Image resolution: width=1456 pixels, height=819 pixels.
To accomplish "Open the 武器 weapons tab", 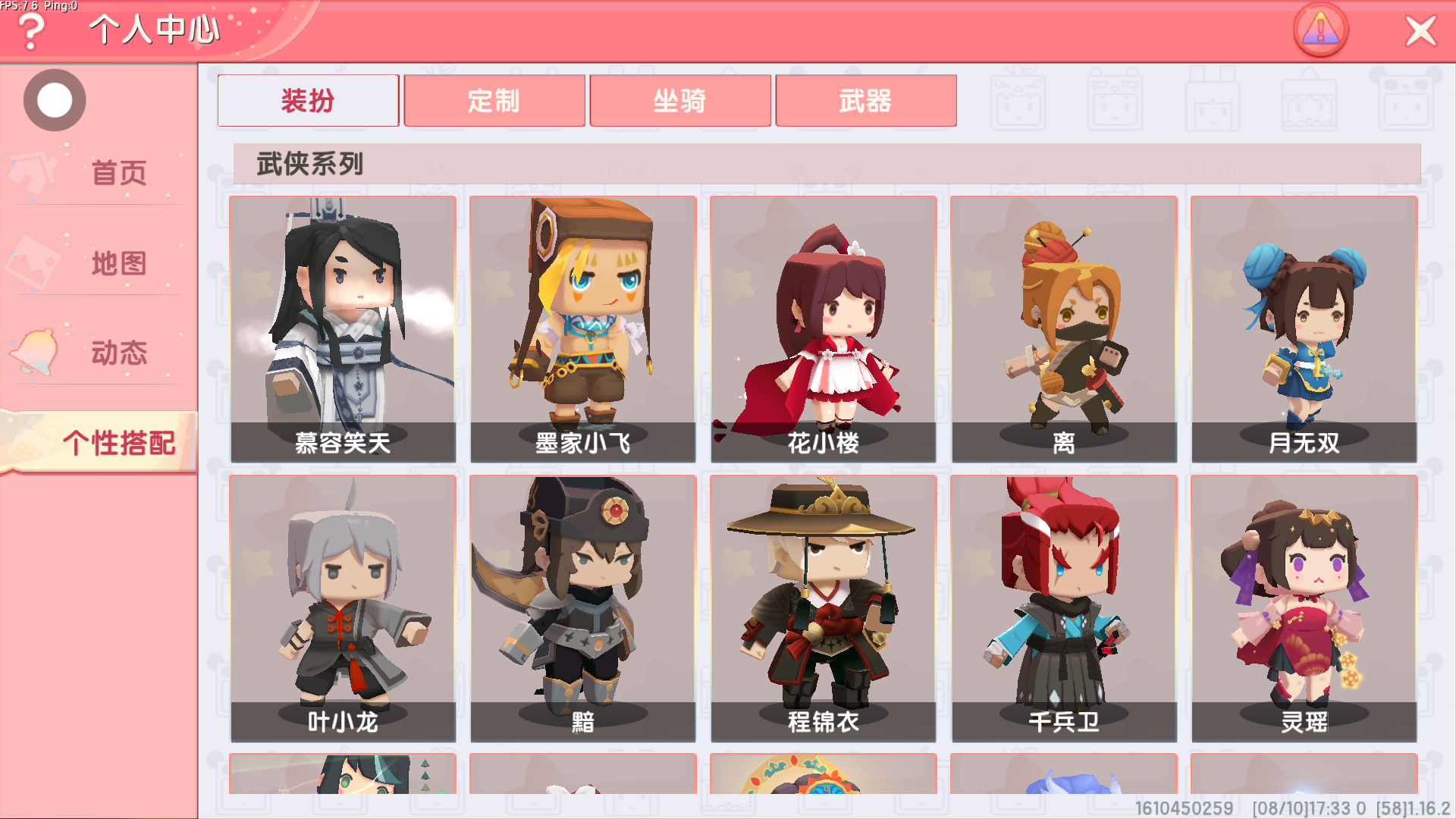I will [x=866, y=100].
